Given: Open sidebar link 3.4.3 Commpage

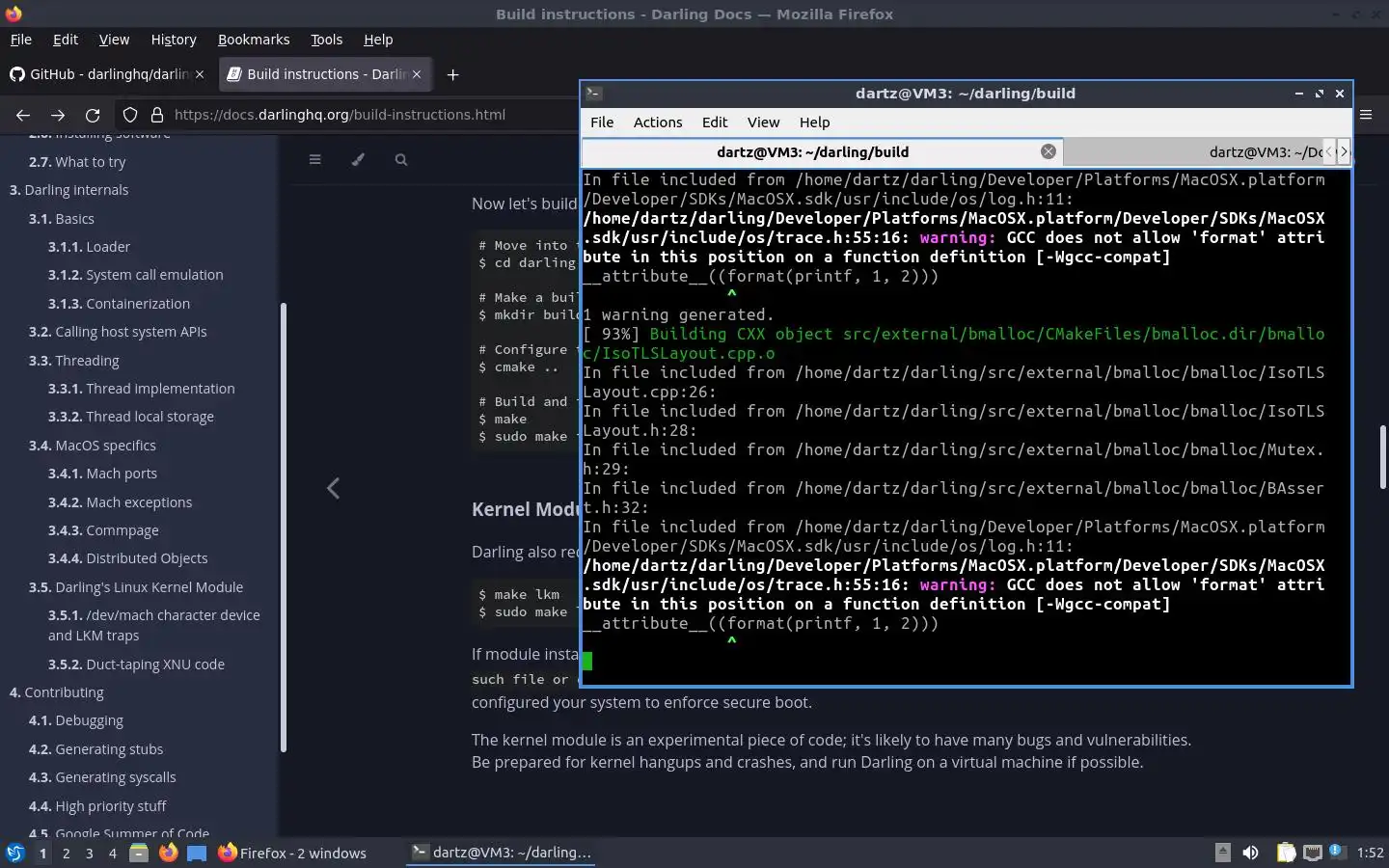Looking at the screenshot, I should [x=103, y=530].
